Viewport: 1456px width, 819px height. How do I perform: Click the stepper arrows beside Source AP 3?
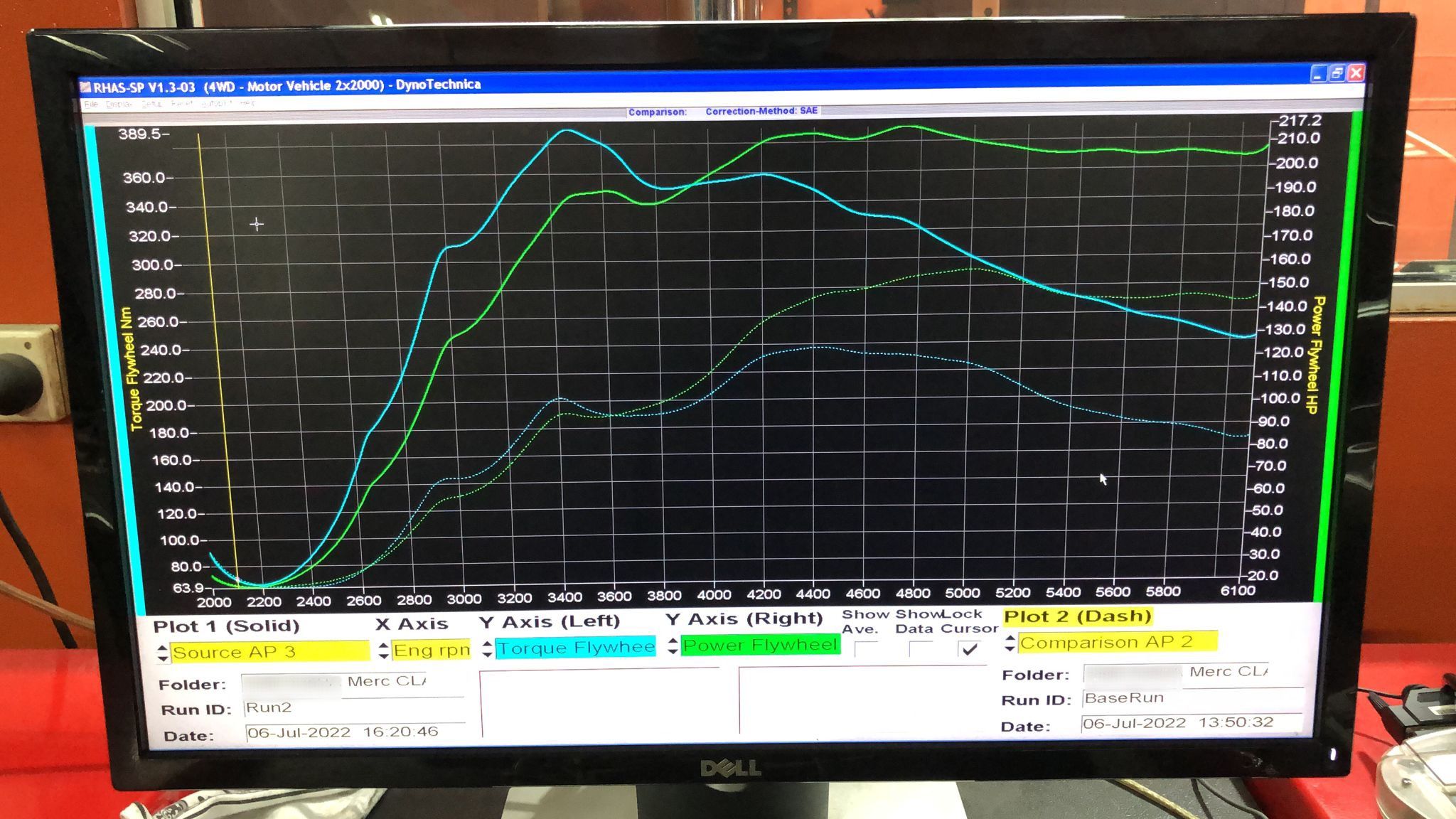tap(163, 653)
